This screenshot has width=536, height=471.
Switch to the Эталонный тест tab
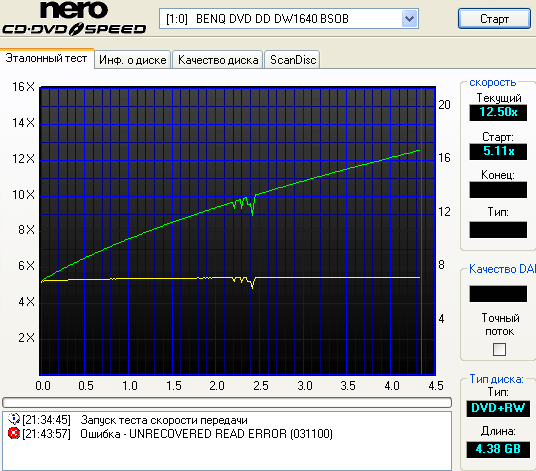46,58
